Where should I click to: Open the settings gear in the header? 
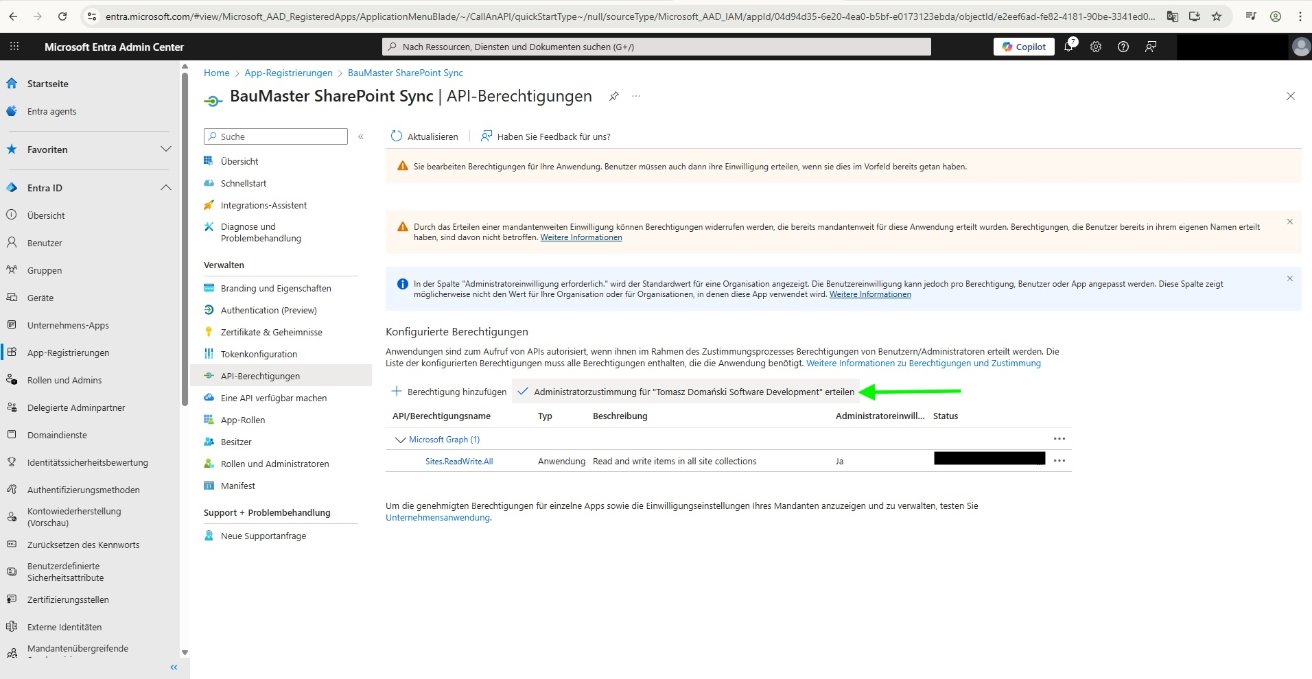pyautogui.click(x=1094, y=46)
